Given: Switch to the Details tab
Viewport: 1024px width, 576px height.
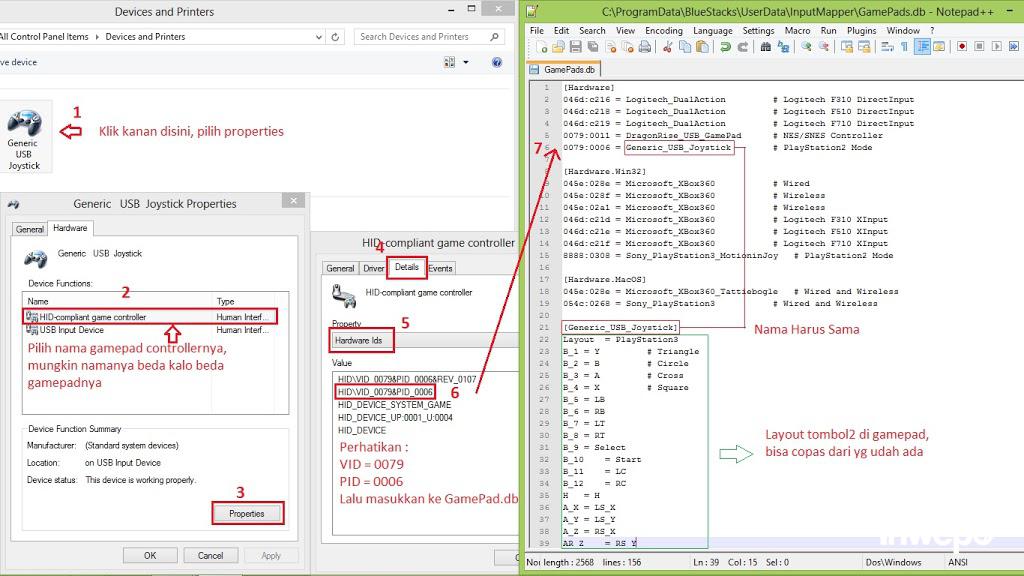Looking at the screenshot, I should click(x=407, y=267).
